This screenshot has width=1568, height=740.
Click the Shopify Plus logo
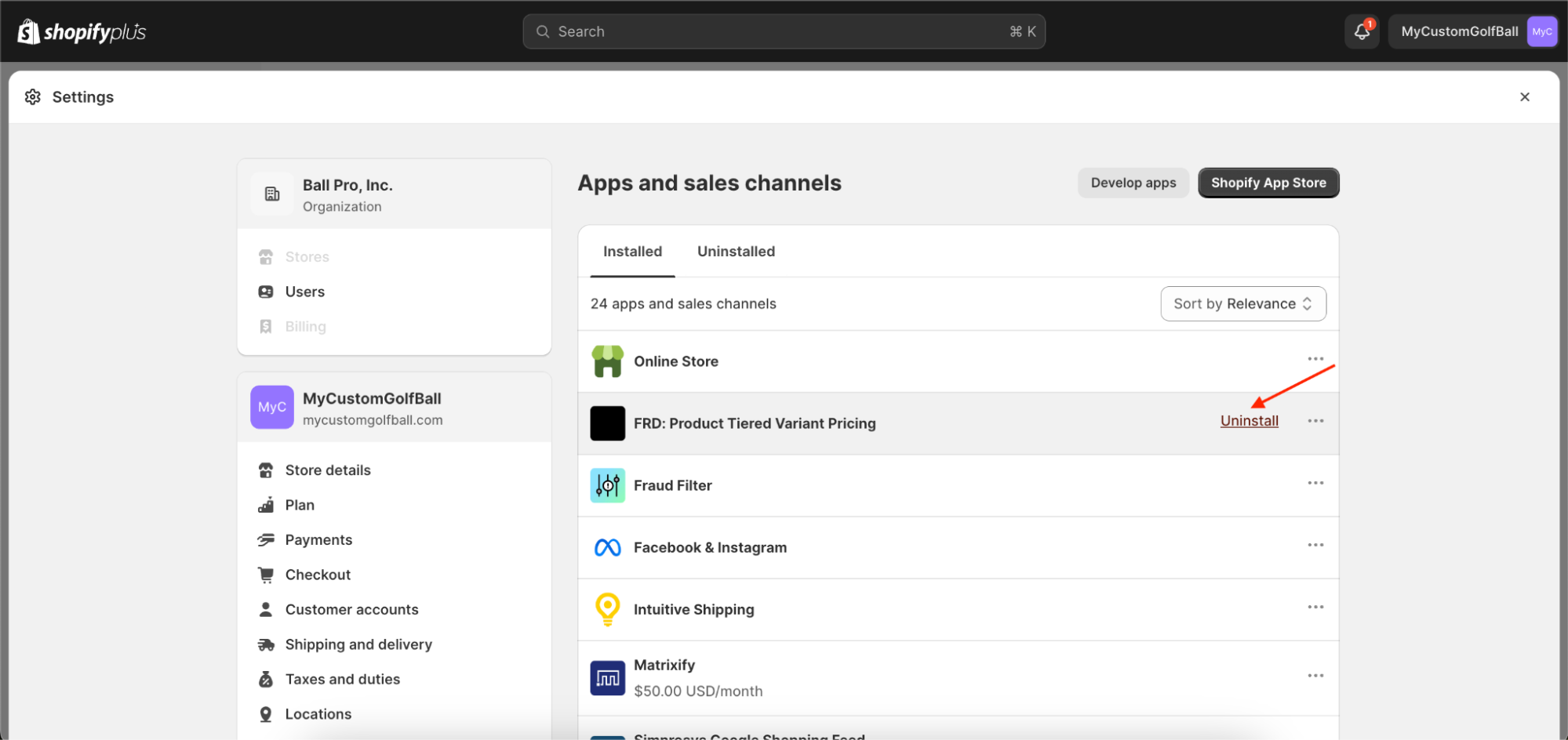(82, 32)
